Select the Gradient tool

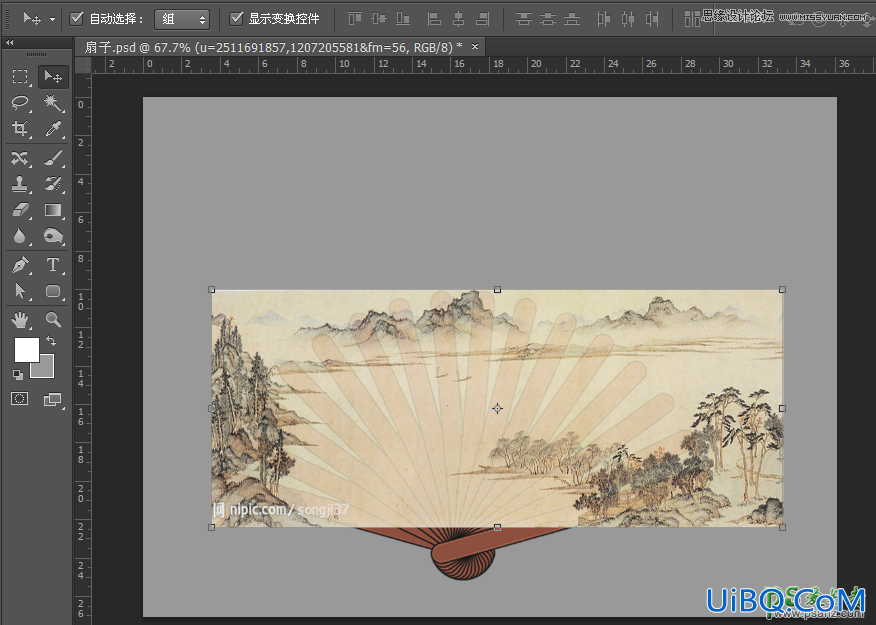pos(53,210)
